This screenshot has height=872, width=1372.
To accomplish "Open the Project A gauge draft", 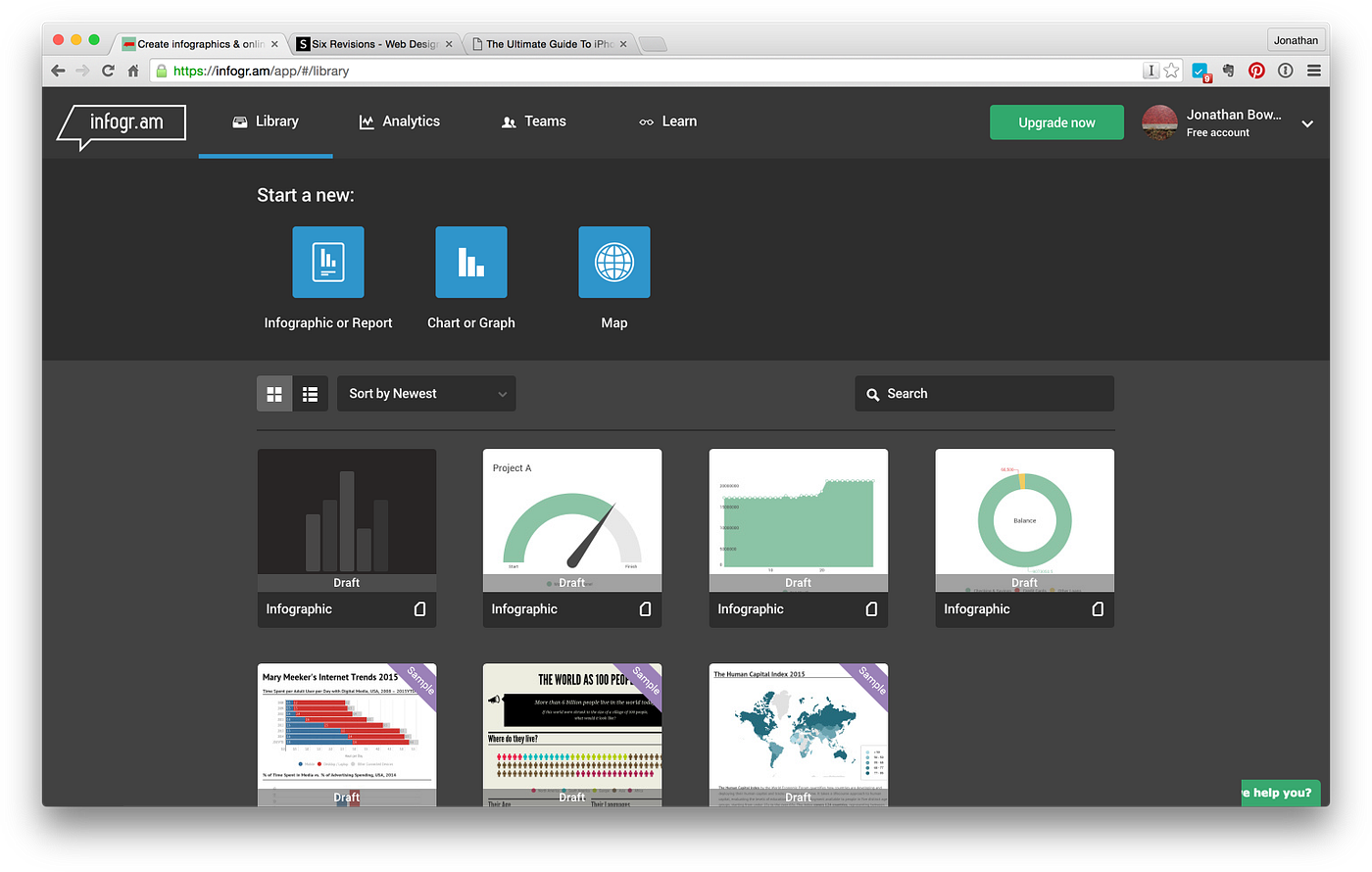I will click(572, 519).
